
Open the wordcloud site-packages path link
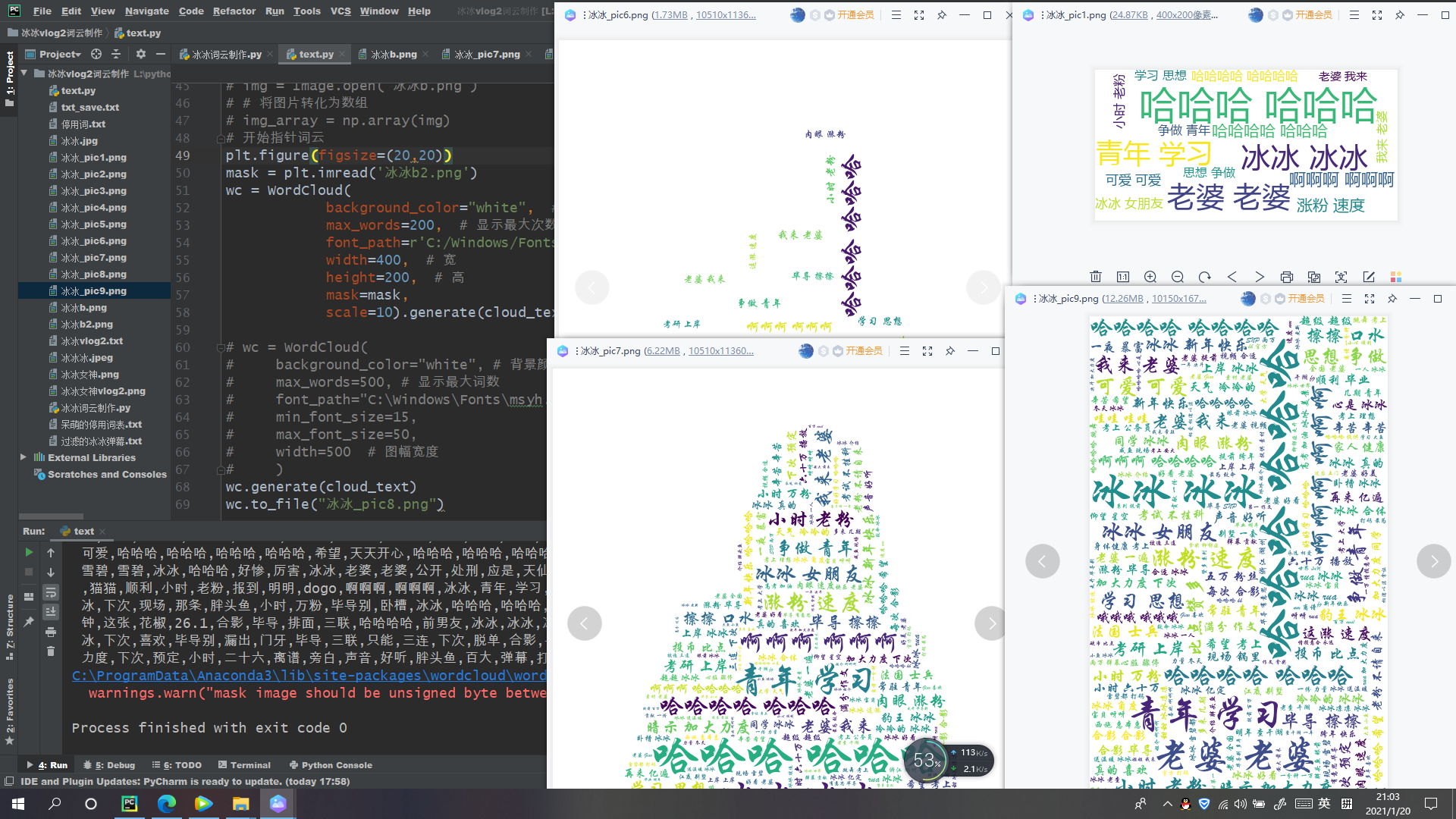tap(309, 675)
